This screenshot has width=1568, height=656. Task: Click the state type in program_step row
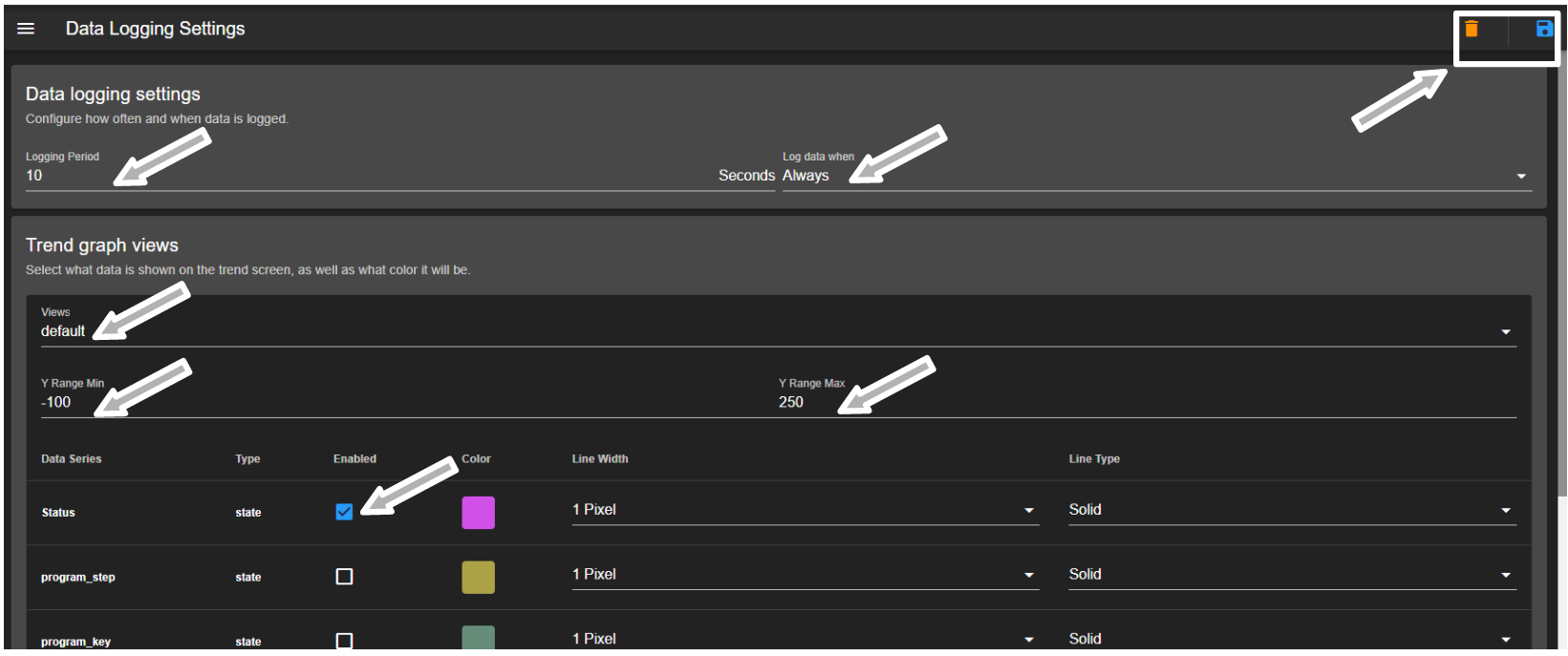pyautogui.click(x=248, y=578)
